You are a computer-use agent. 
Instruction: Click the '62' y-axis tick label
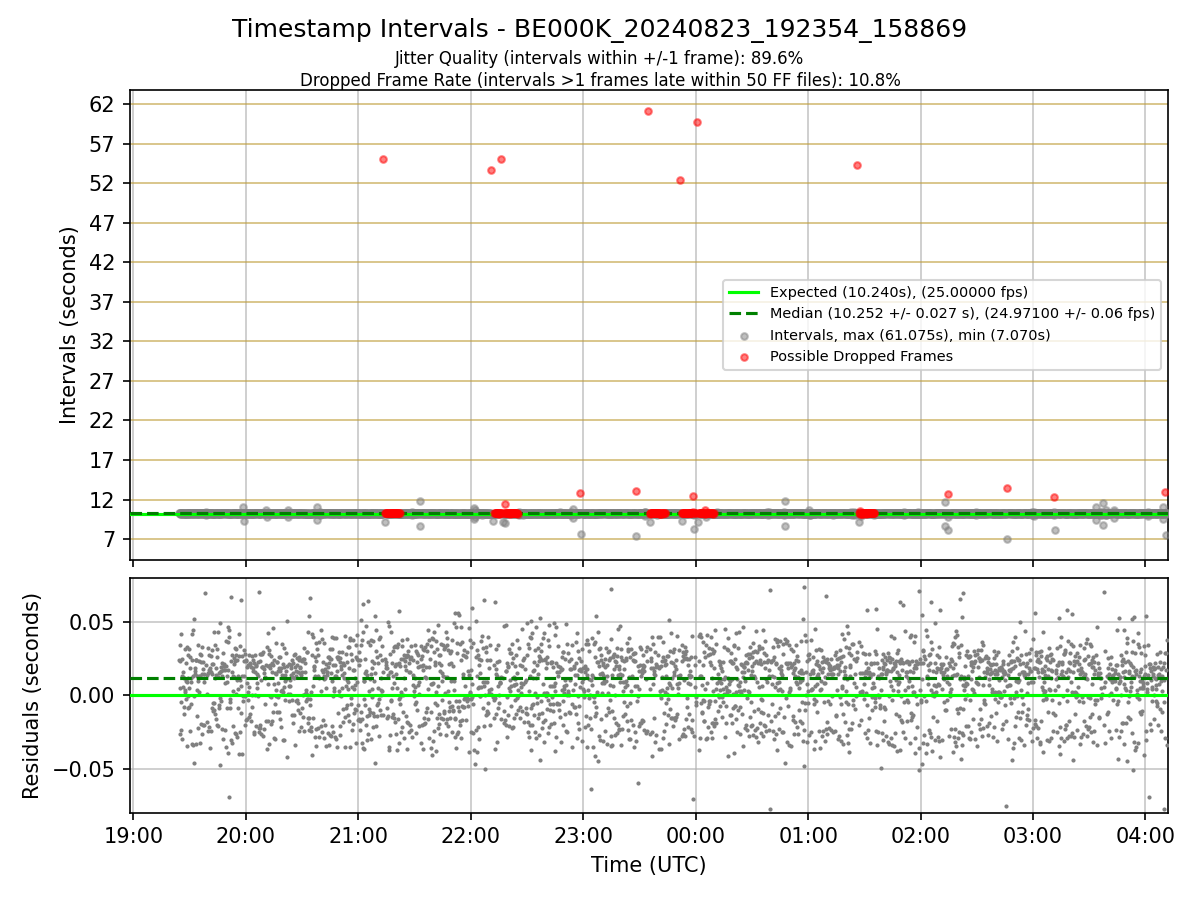[x=103, y=104]
